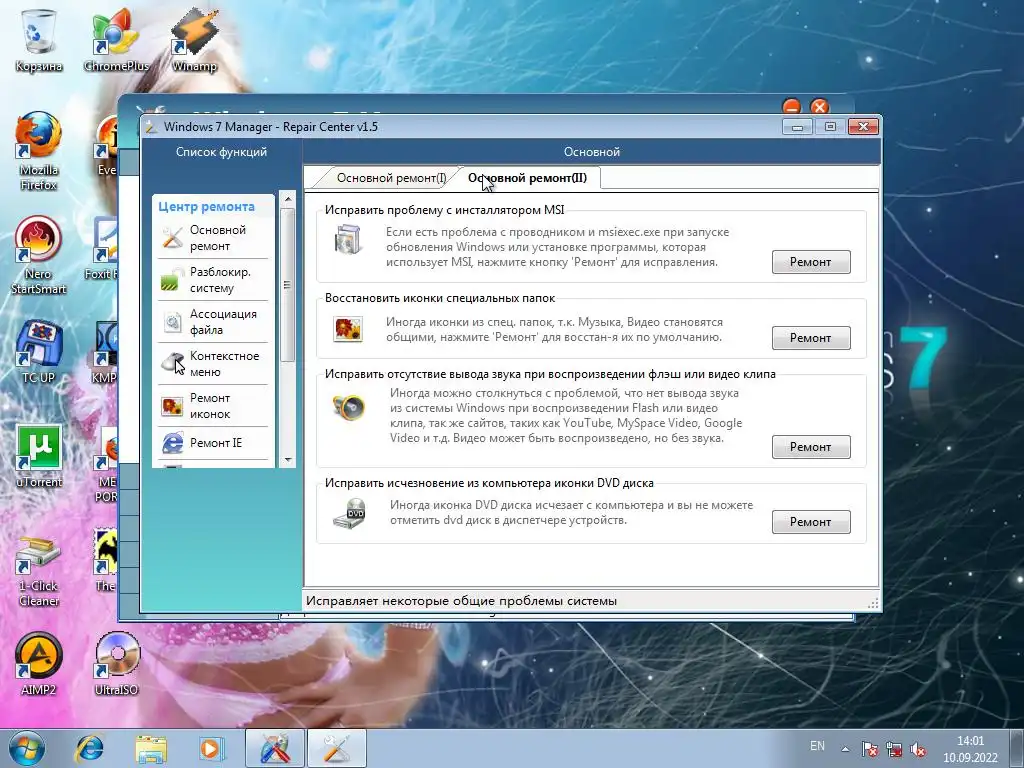The width and height of the screenshot is (1024, 768).
Task: Open UltraISO desktop shortcut
Action: (x=116, y=664)
